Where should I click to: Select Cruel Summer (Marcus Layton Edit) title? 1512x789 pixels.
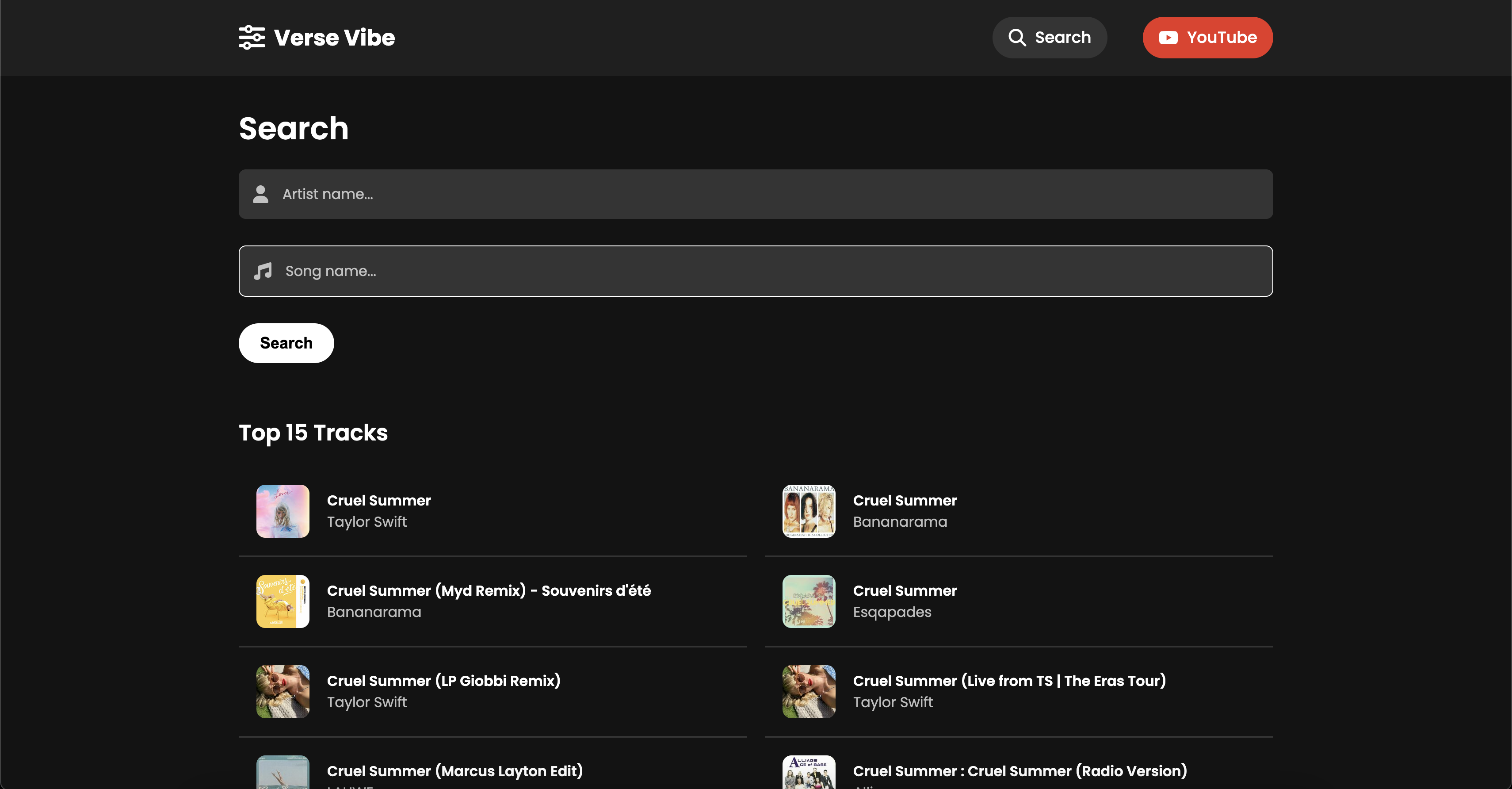(454, 771)
